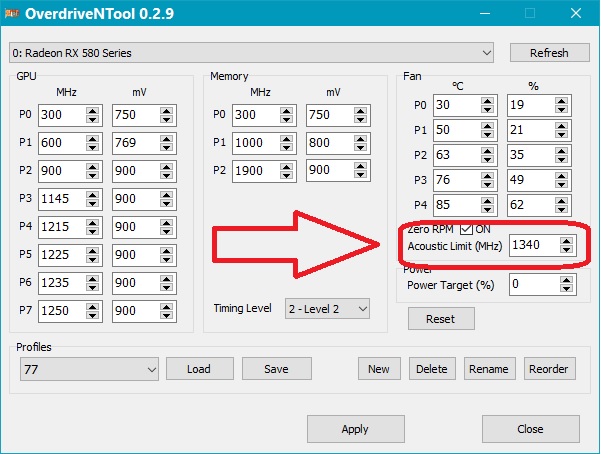Image resolution: width=601 pixels, height=454 pixels.
Task: Decrease Memory P1 MHz with down arrow
Action: (x=286, y=147)
